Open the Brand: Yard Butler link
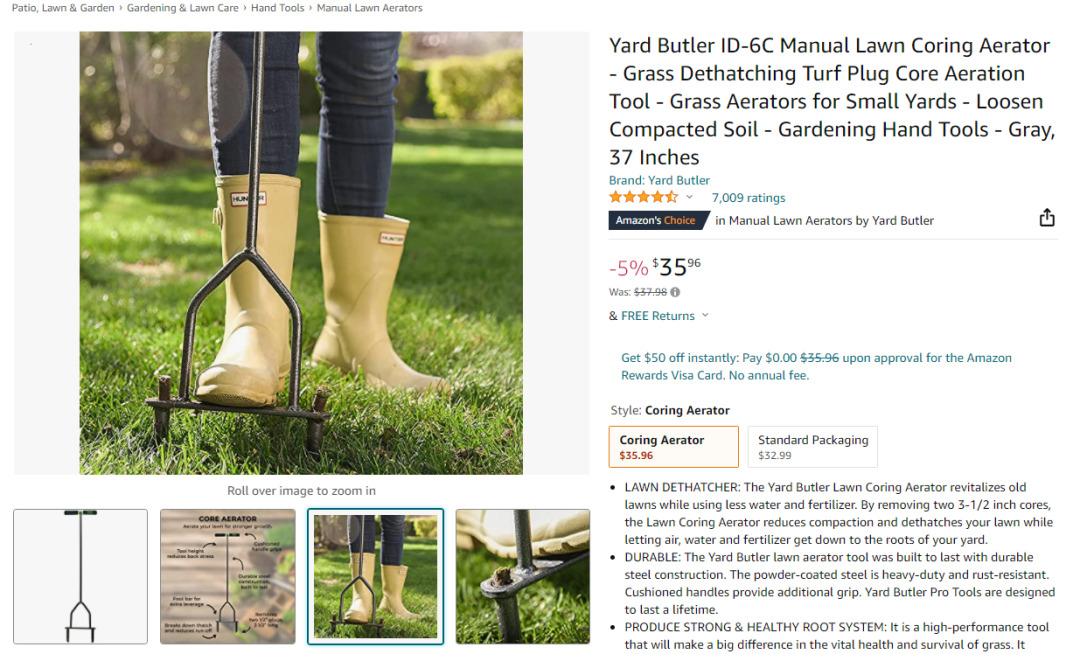This screenshot has height=654, width=1080. [658, 180]
